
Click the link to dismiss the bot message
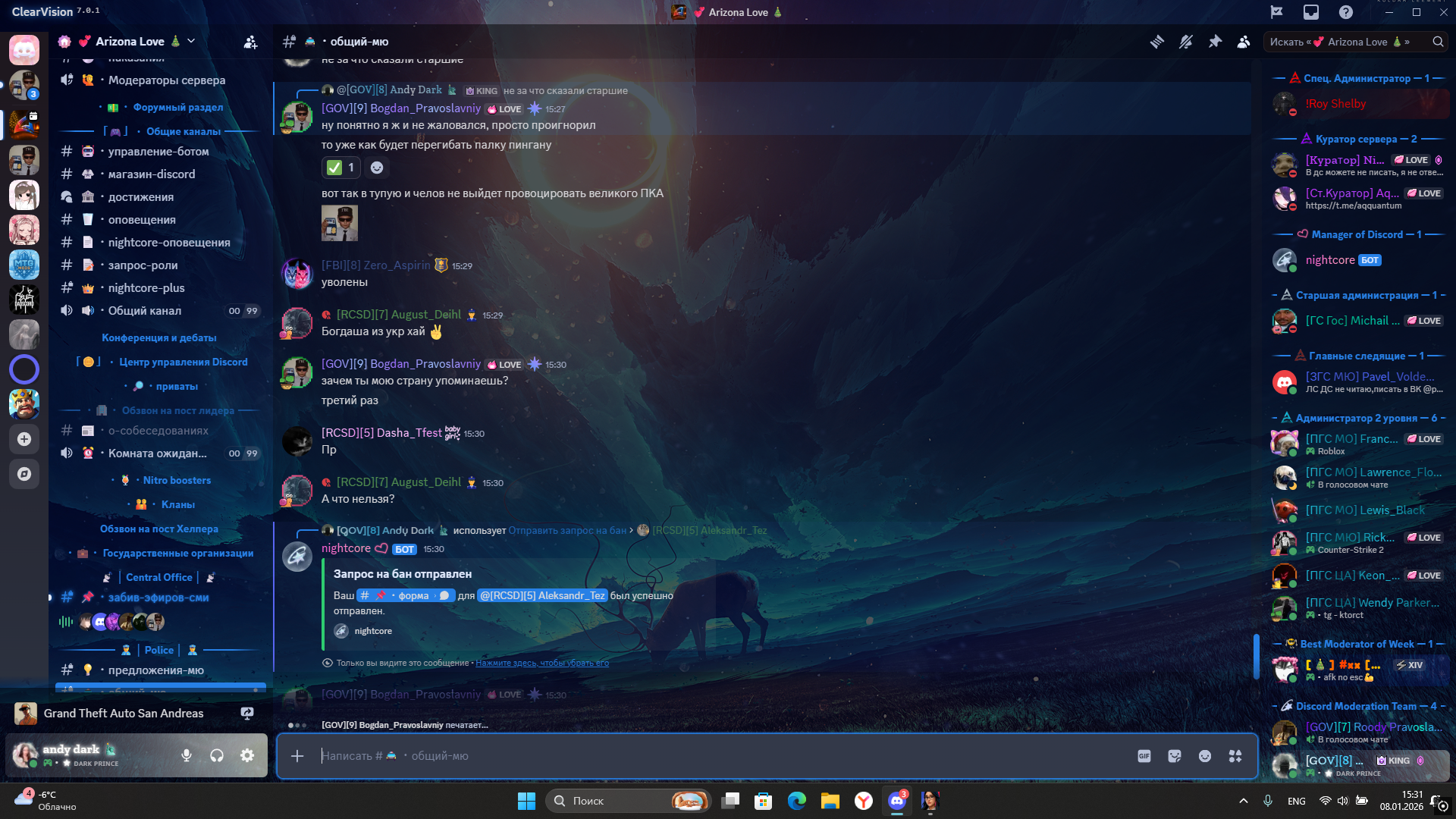click(x=541, y=663)
